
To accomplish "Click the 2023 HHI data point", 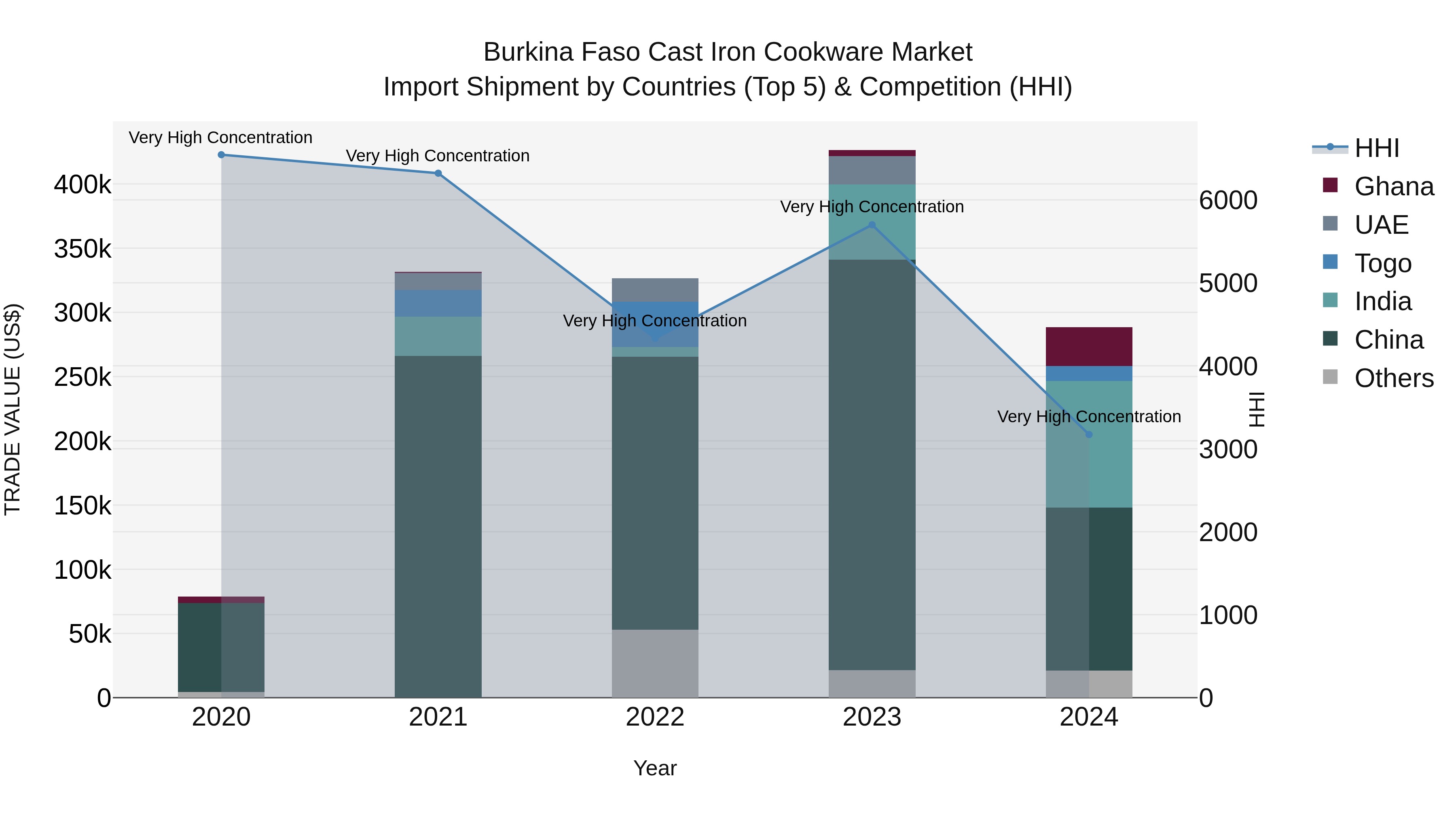I will 872,225.
